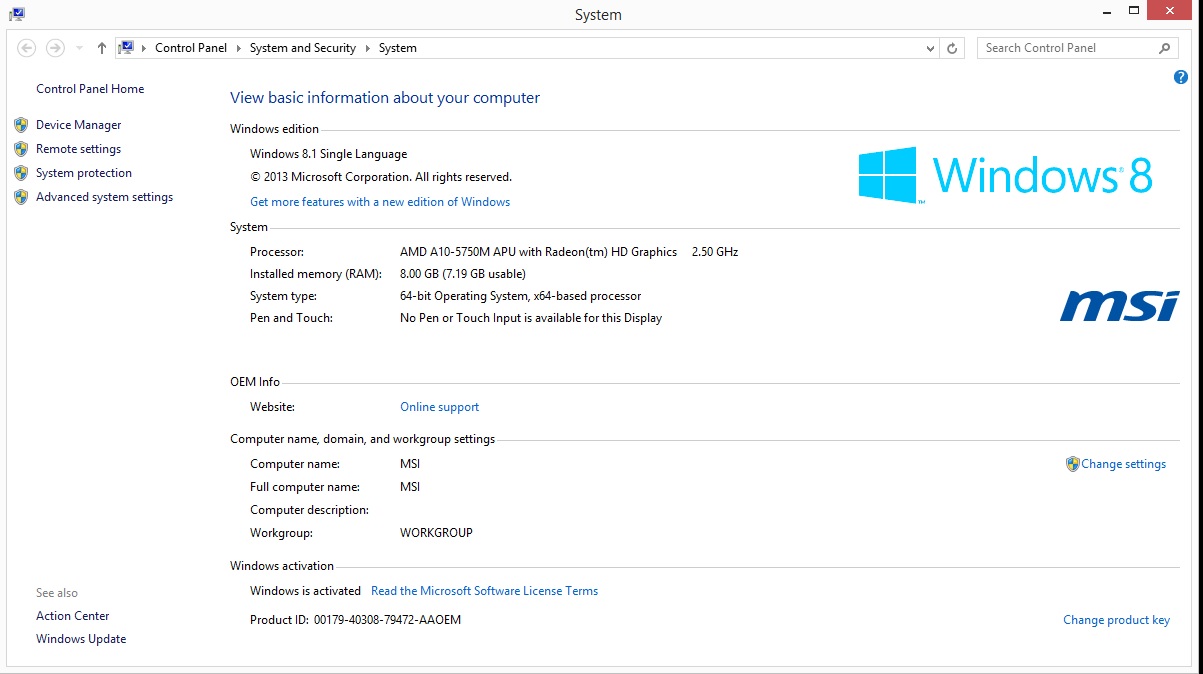Expand the chevron after System and Security
This screenshot has width=1203, height=674.
coord(367,48)
